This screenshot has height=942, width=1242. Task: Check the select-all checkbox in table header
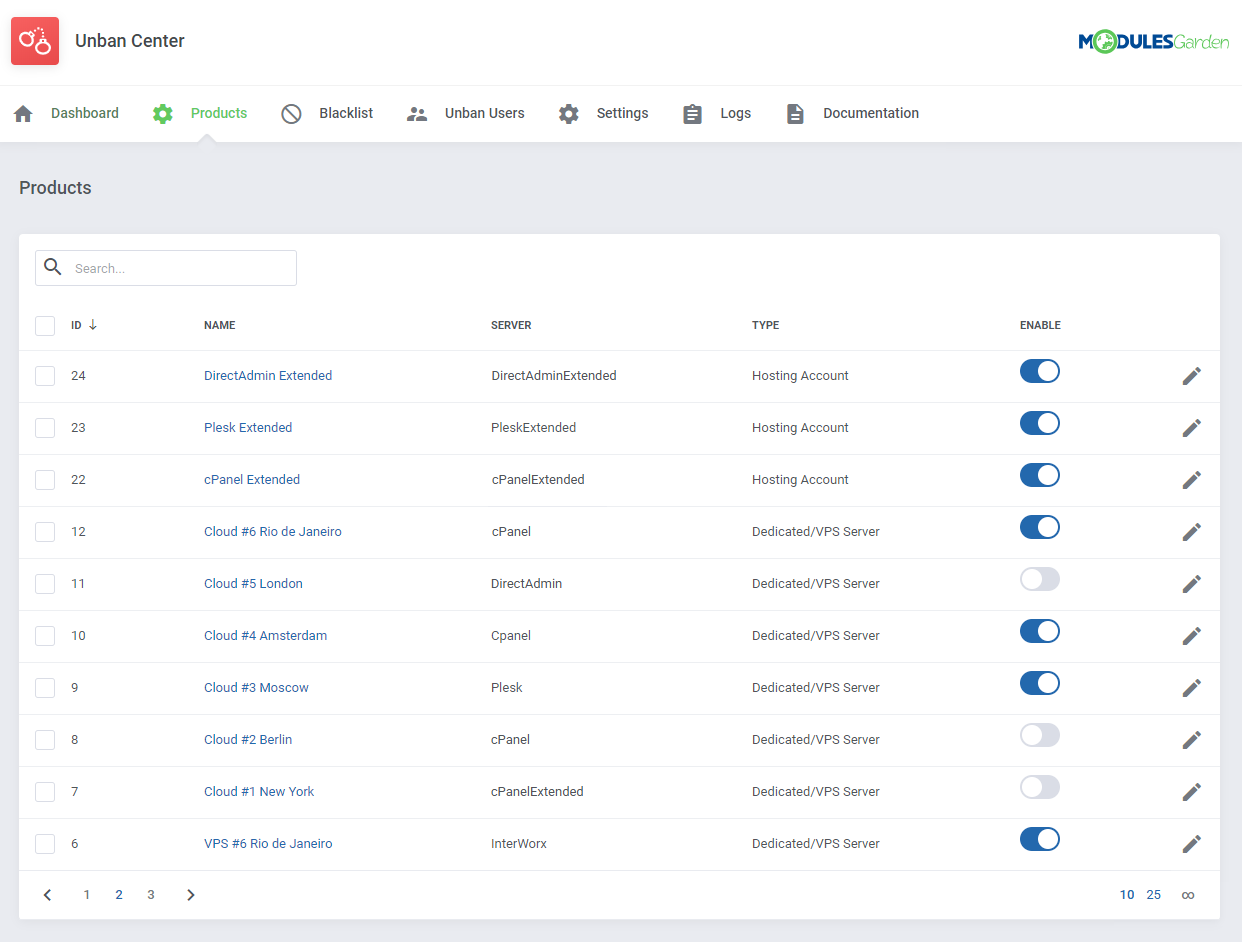[x=45, y=325]
